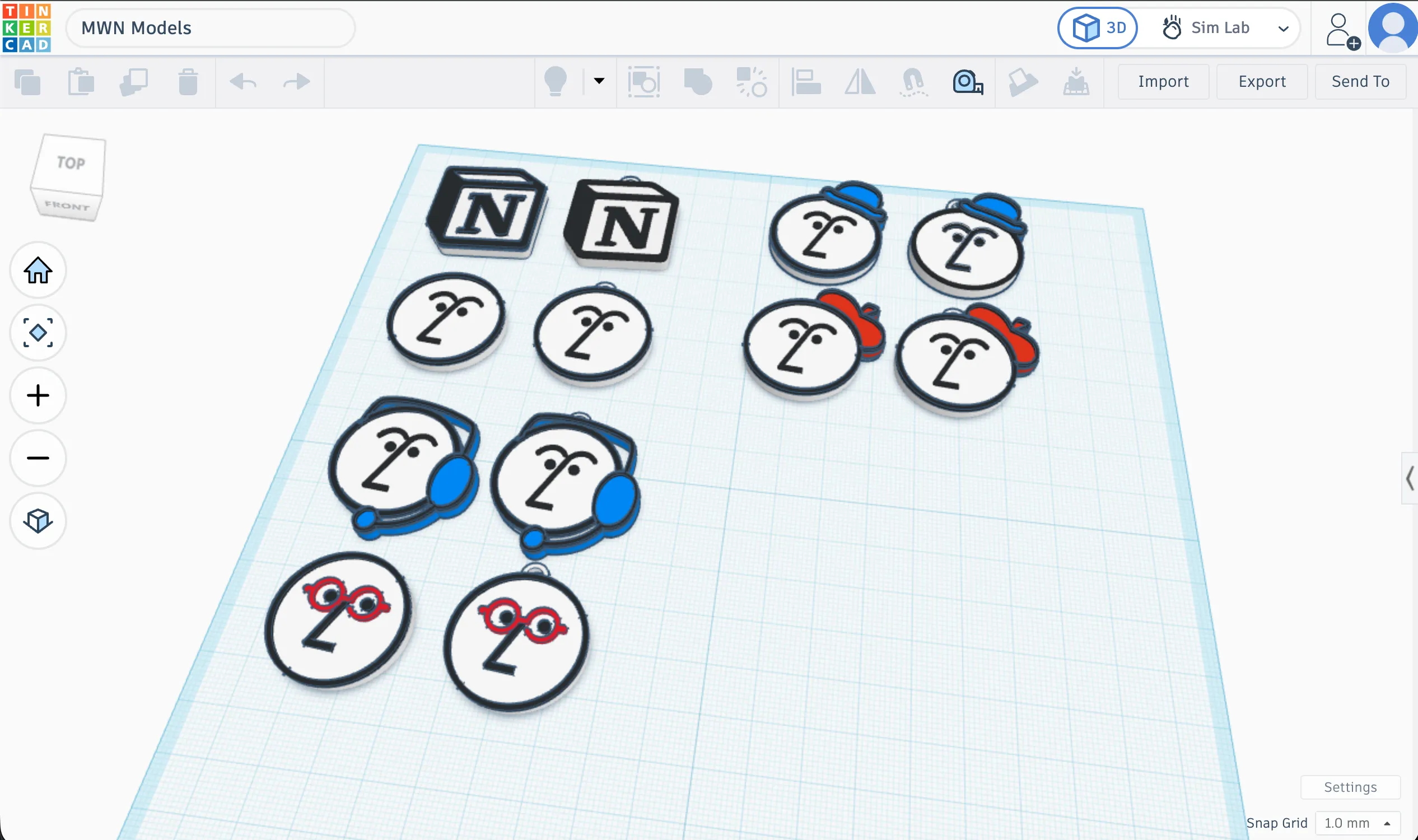1418x840 pixels.
Task: Delete selection with trash icon
Action: [188, 82]
